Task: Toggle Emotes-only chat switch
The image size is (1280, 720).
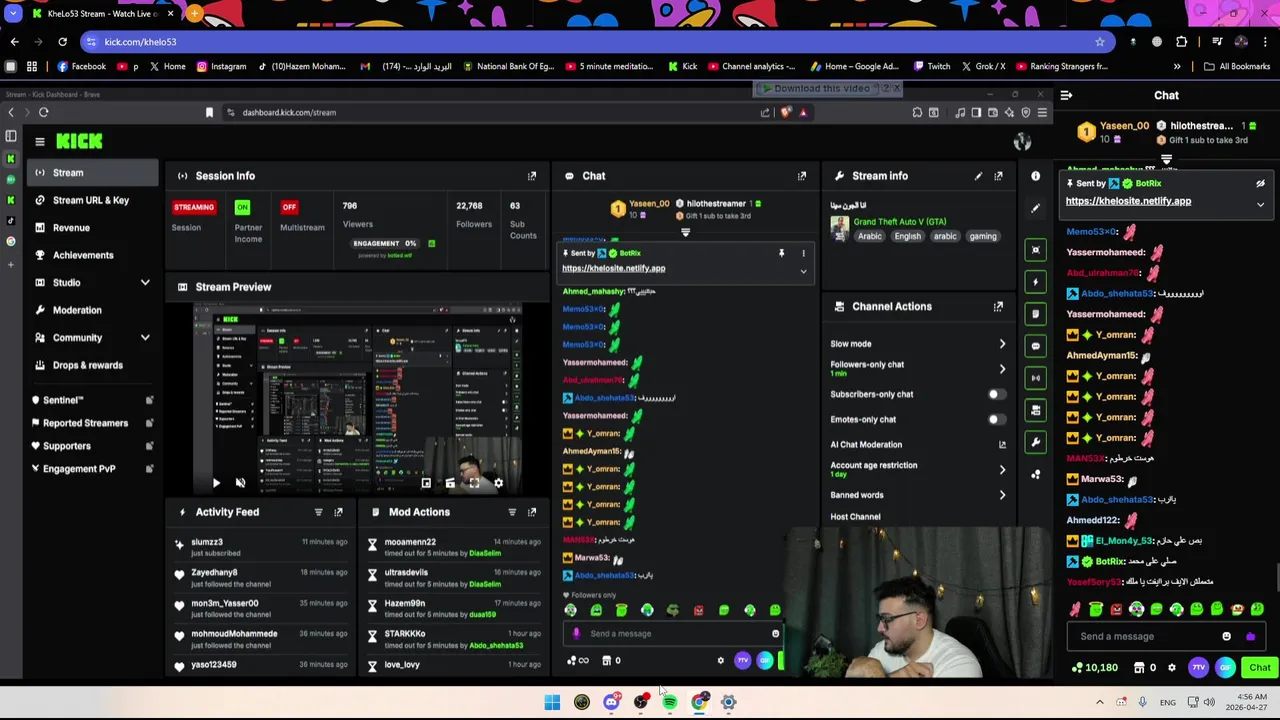Action: tap(995, 420)
